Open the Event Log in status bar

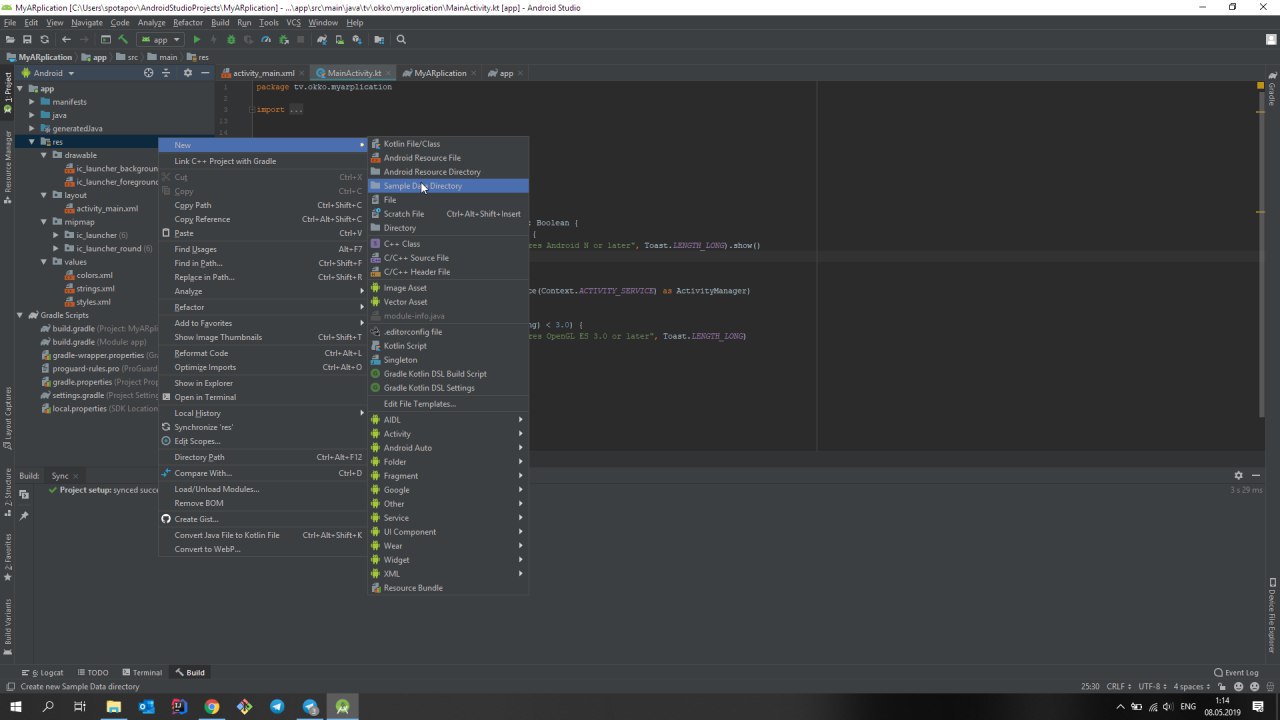tap(1236, 673)
